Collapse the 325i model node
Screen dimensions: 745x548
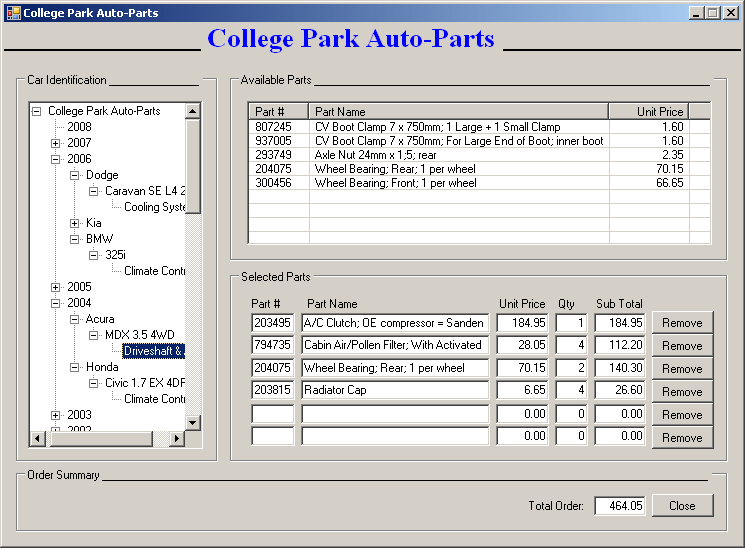pyautogui.click(x=94, y=255)
